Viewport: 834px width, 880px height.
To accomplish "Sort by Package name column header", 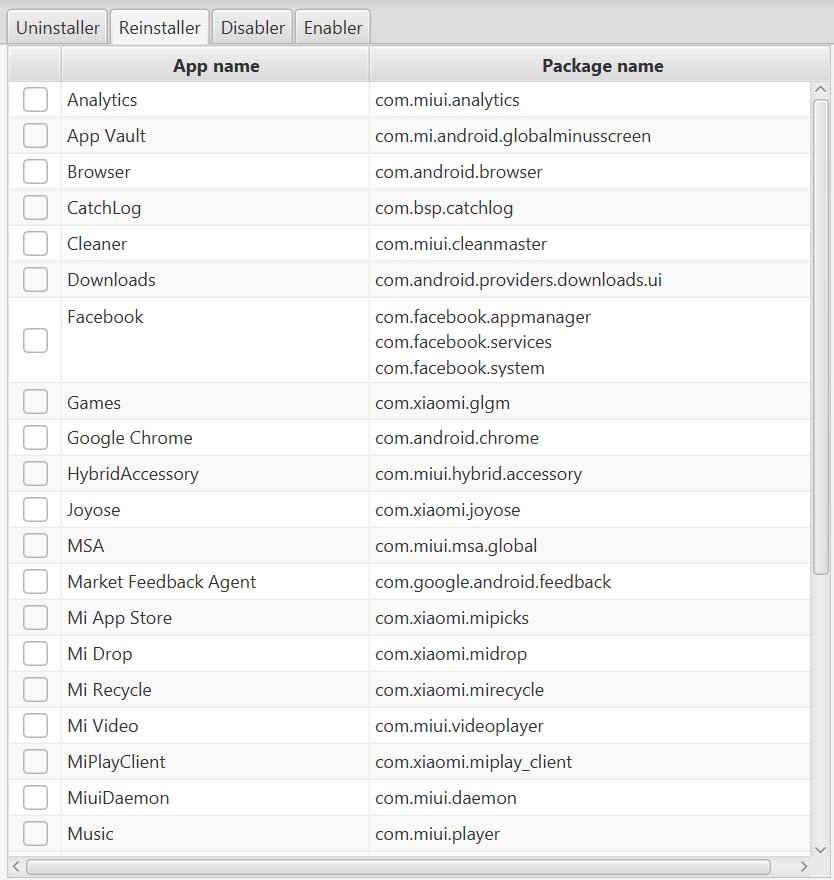I will [x=602, y=66].
